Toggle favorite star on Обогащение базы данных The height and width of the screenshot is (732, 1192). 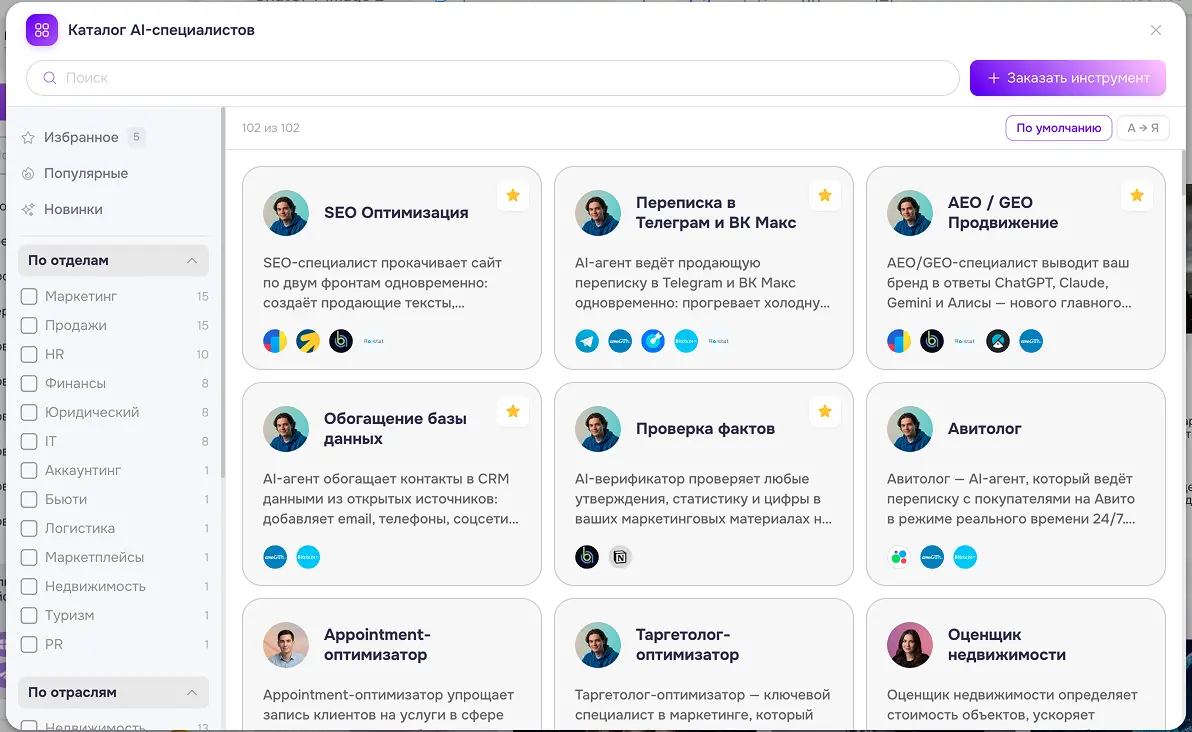(x=513, y=411)
